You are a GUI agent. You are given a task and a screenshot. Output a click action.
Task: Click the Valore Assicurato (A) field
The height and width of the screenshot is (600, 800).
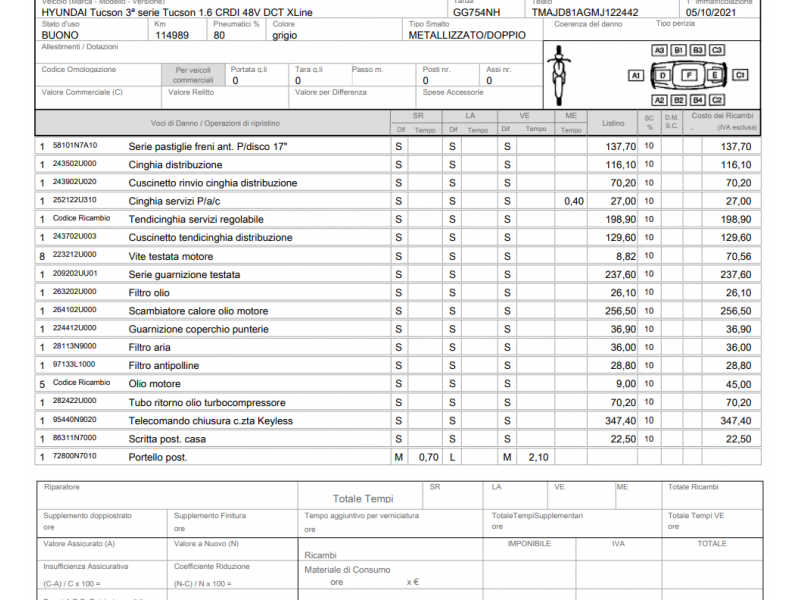click(102, 549)
